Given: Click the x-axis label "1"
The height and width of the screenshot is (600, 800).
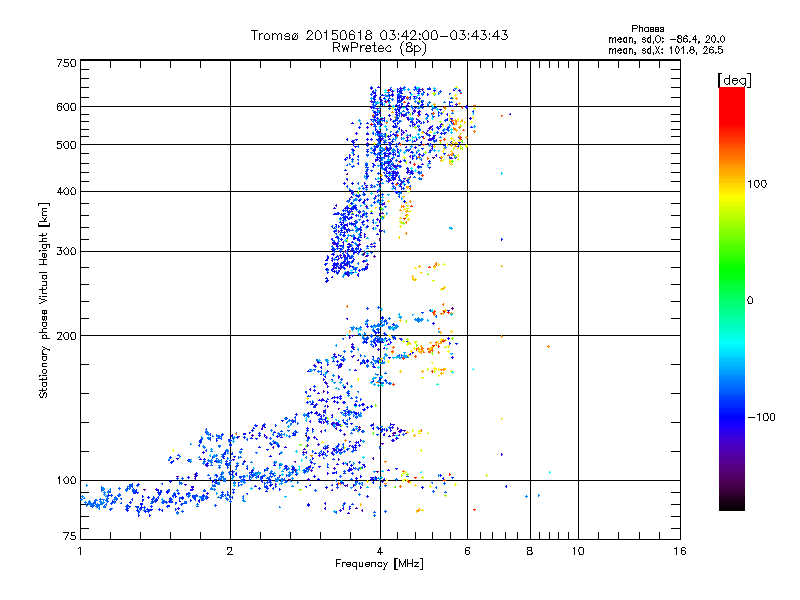Looking at the screenshot, I should 80,551.
